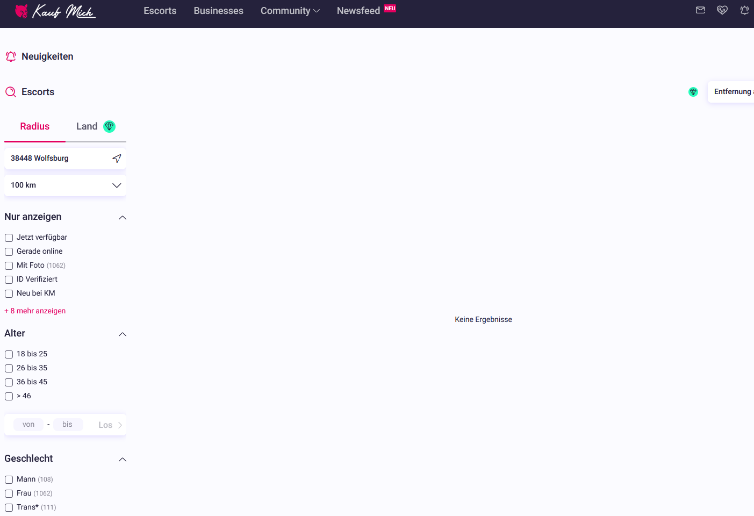
Task: Open the favorites heart icon
Action: click(x=722, y=10)
